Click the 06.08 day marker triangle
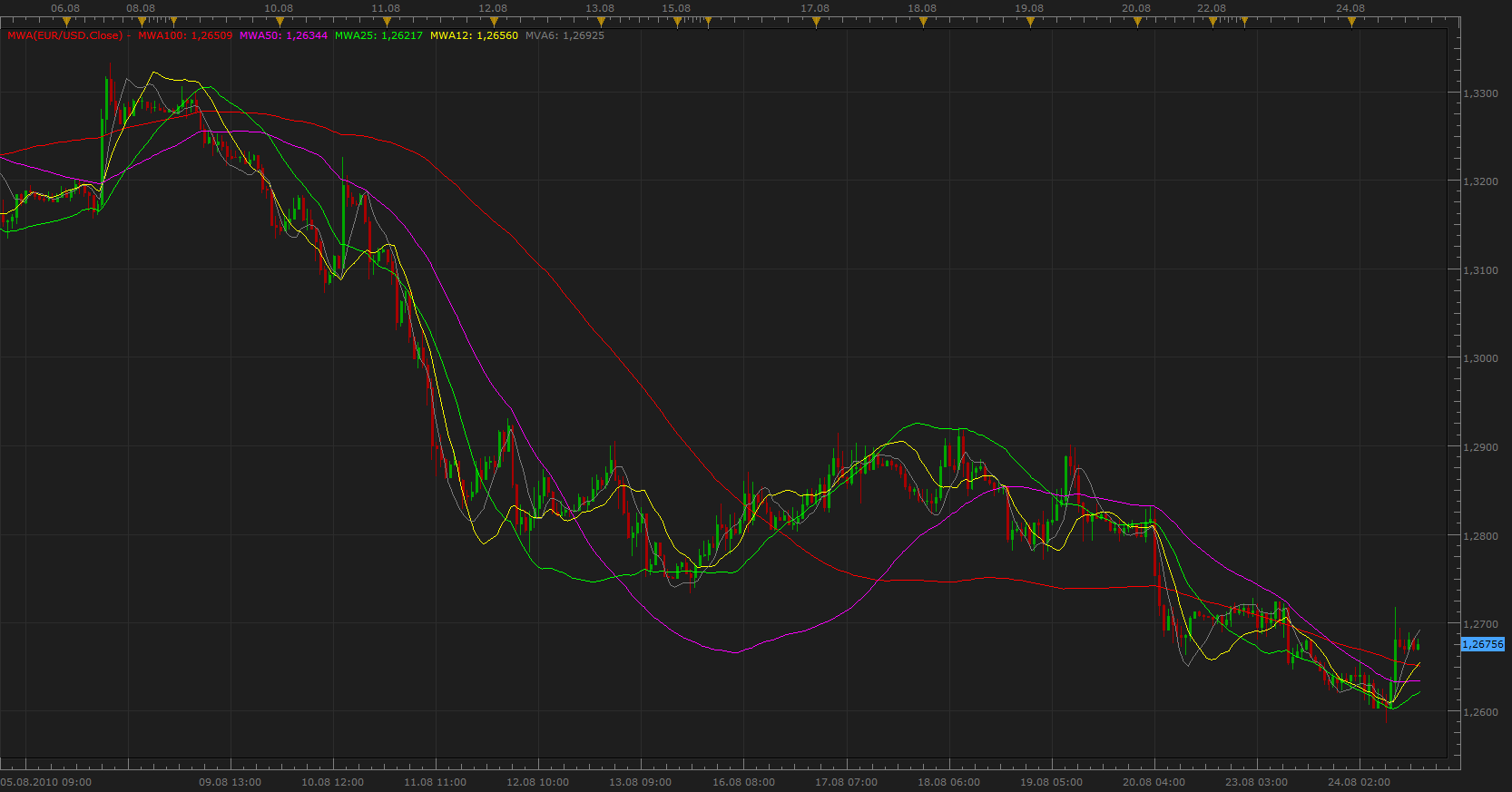The width and height of the screenshot is (1512, 792). pos(65,22)
